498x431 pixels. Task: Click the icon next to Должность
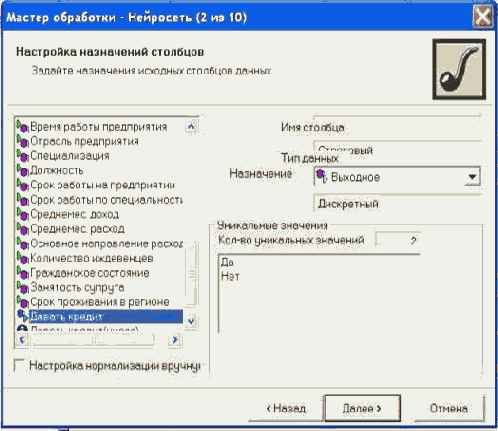click(x=22, y=171)
